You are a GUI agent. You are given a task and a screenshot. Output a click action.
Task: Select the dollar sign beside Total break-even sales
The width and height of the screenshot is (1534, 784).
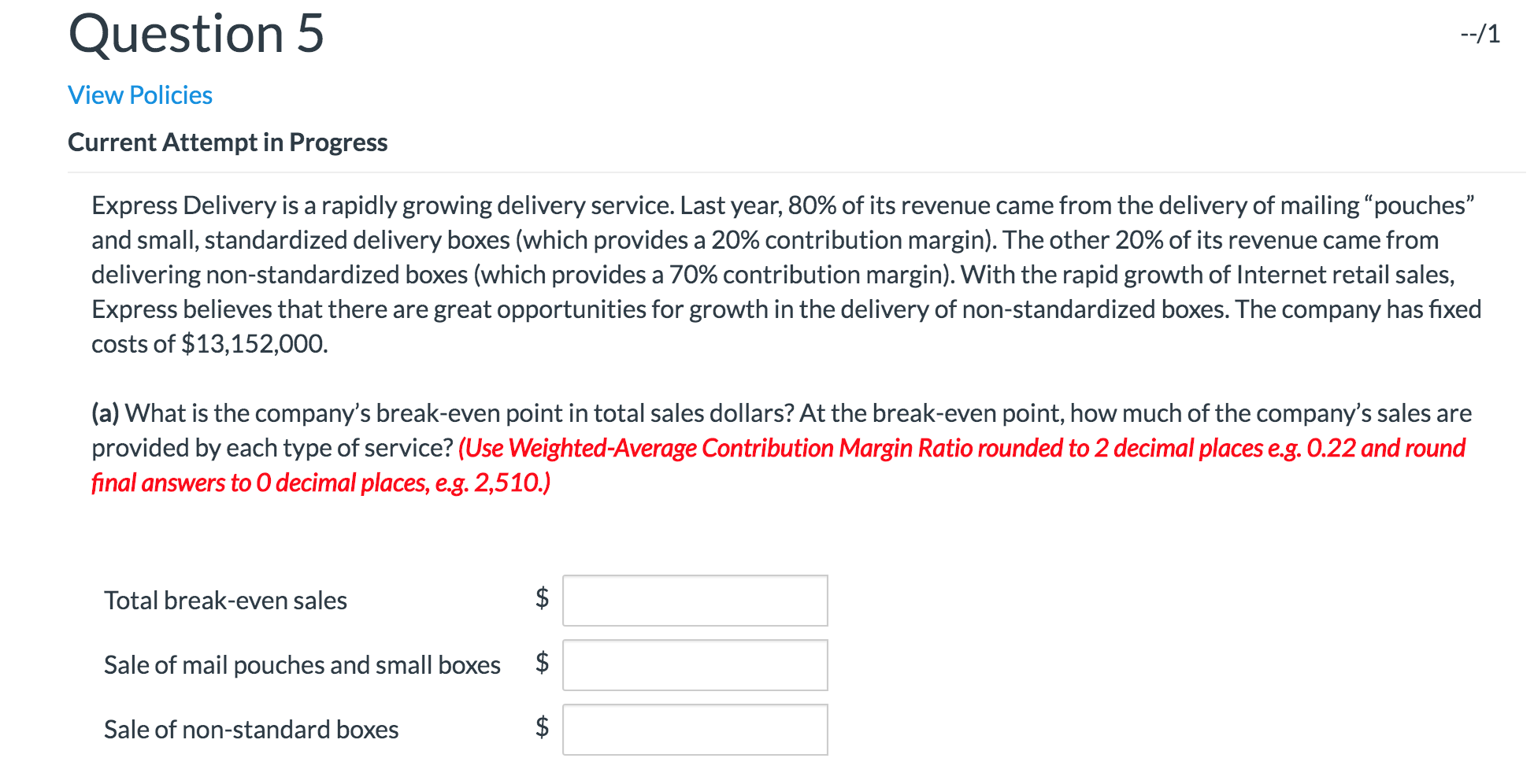(x=541, y=600)
